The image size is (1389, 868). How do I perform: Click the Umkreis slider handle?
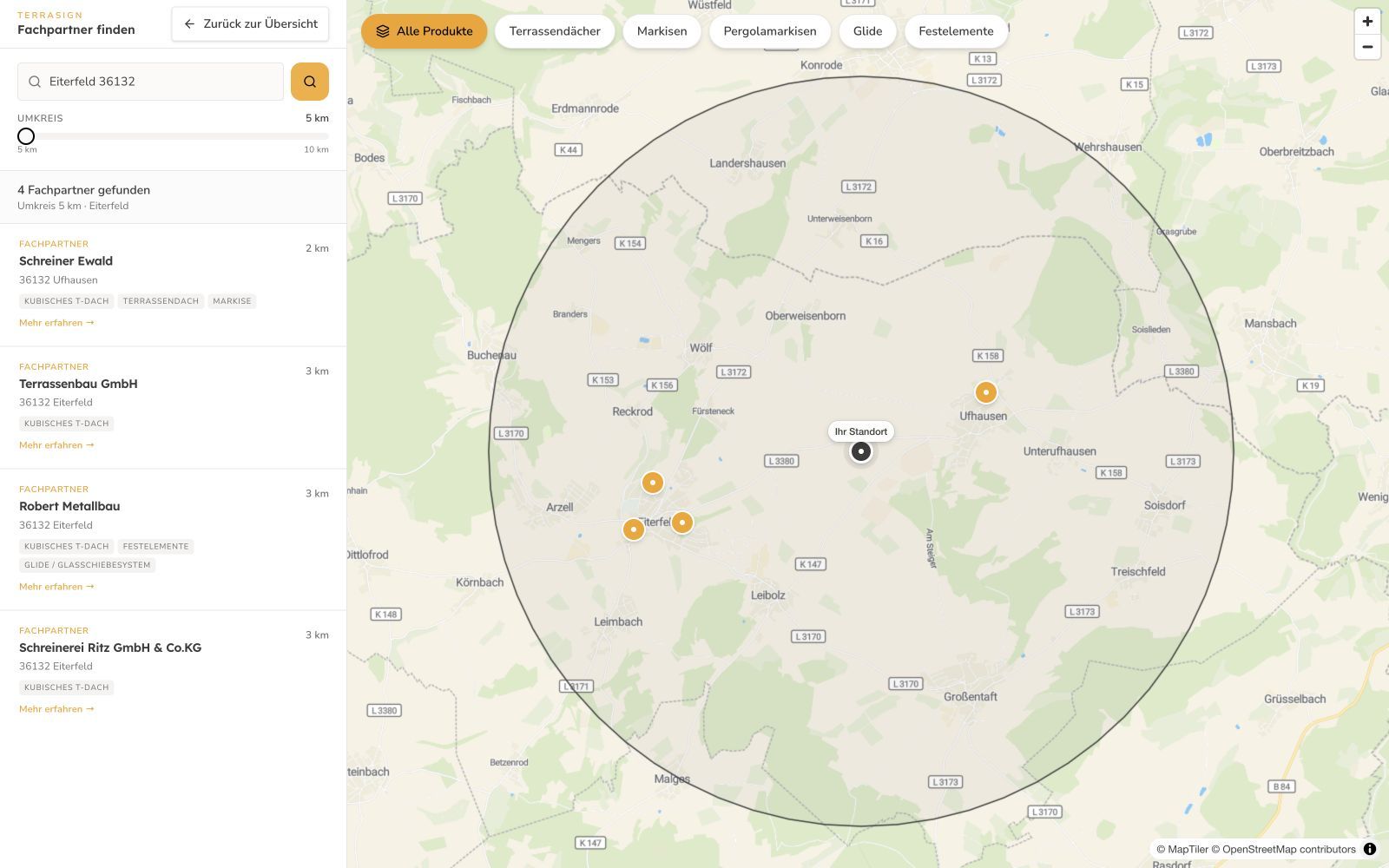coord(26,136)
